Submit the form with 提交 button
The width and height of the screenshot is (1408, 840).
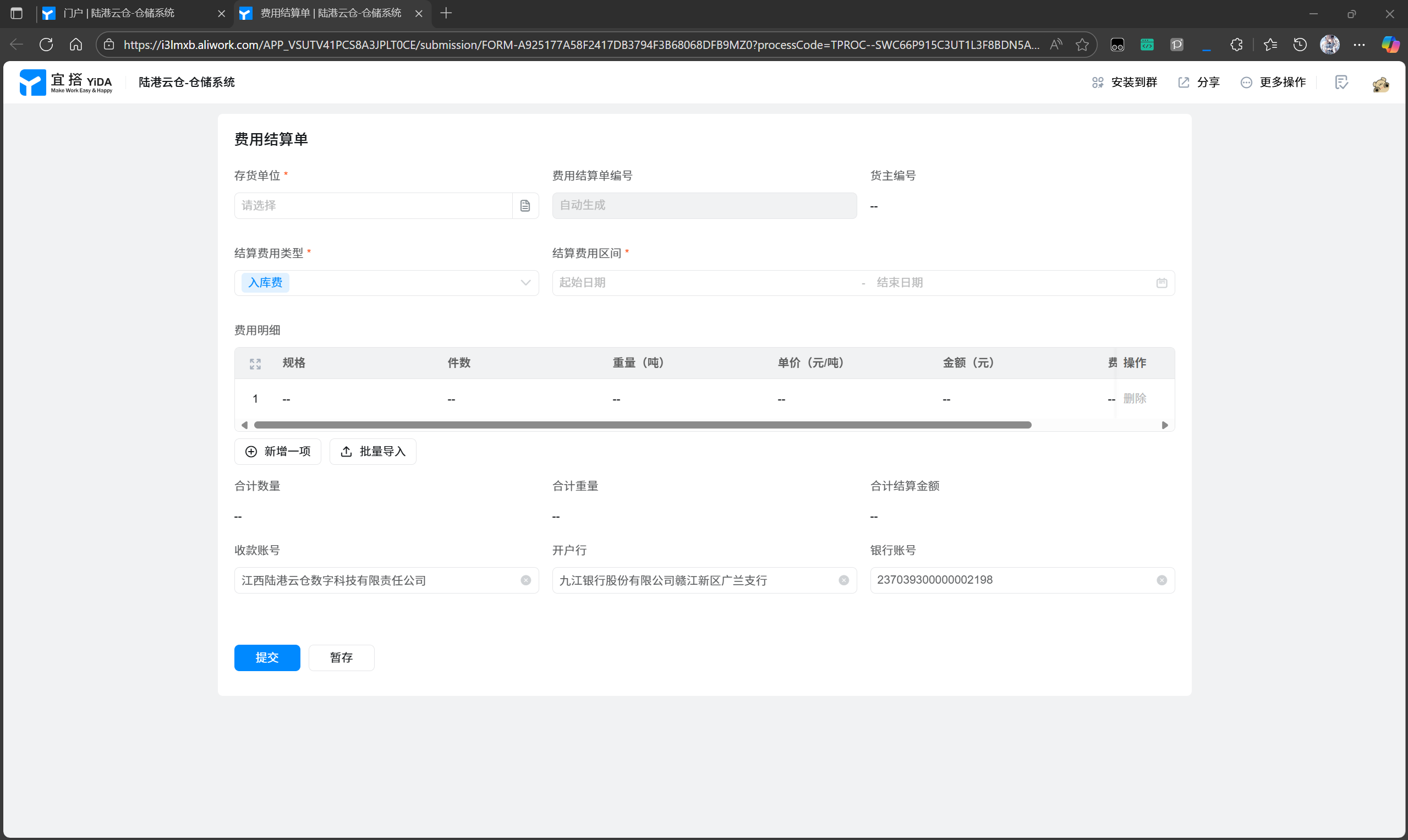267,658
